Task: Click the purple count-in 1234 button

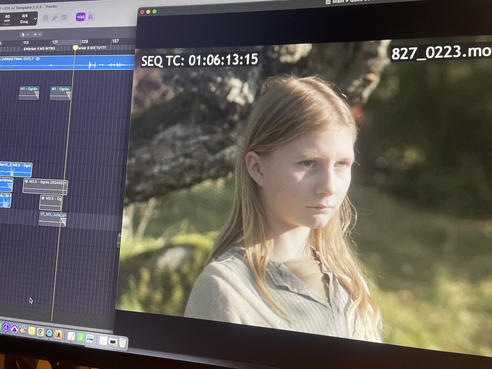Action: (80, 17)
